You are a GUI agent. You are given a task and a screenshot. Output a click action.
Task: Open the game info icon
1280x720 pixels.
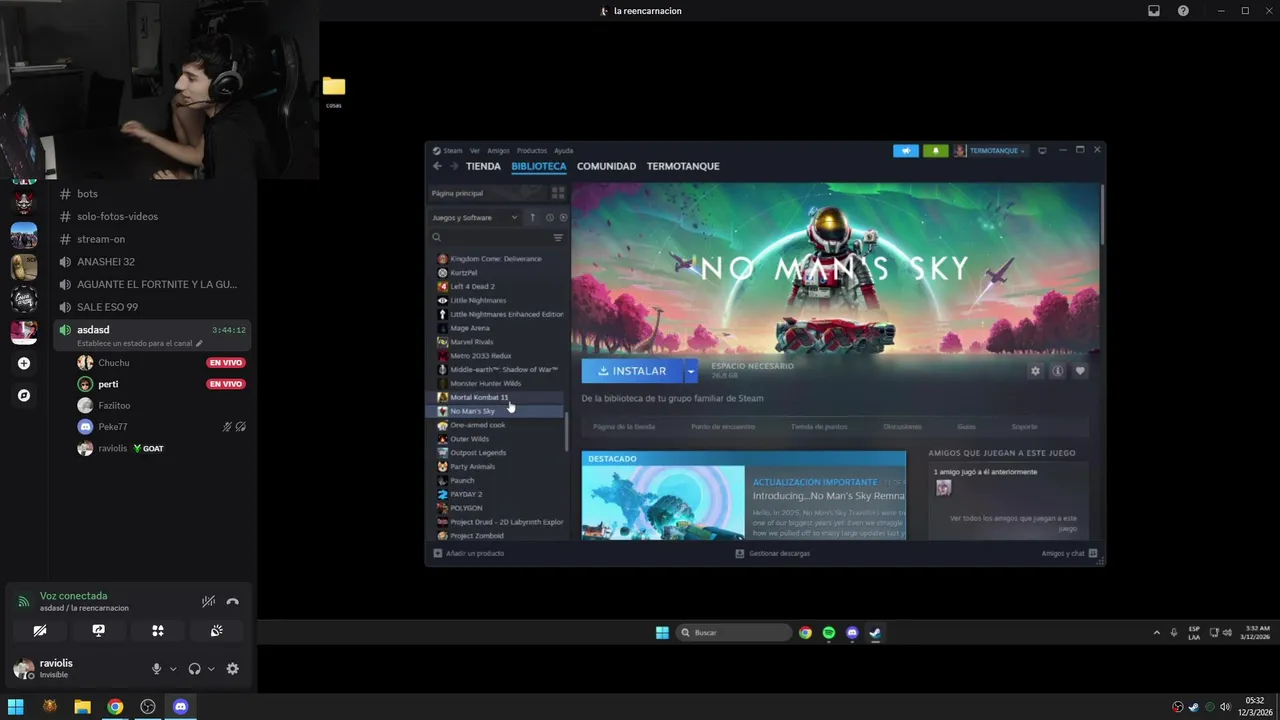pos(1057,371)
